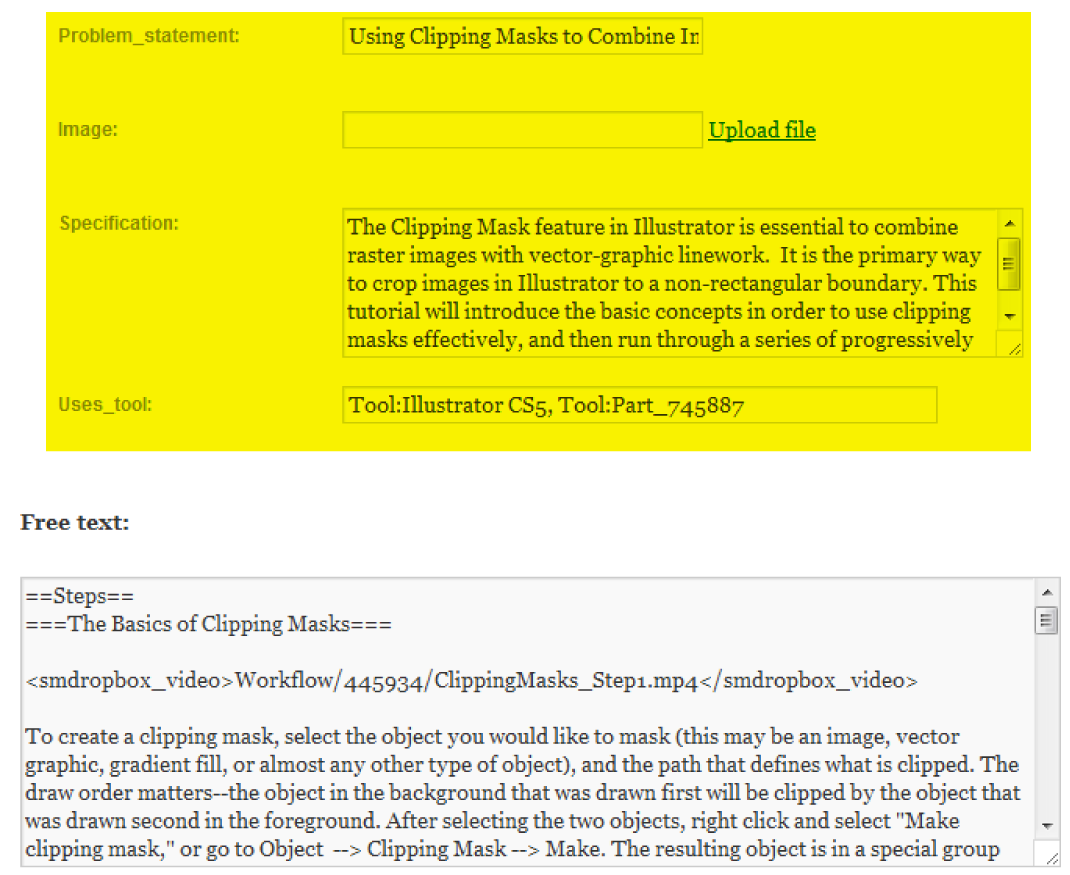This screenshot has width=1070, height=875.
Task: Click the Specification scrollbar thumb
Action: click(1009, 263)
